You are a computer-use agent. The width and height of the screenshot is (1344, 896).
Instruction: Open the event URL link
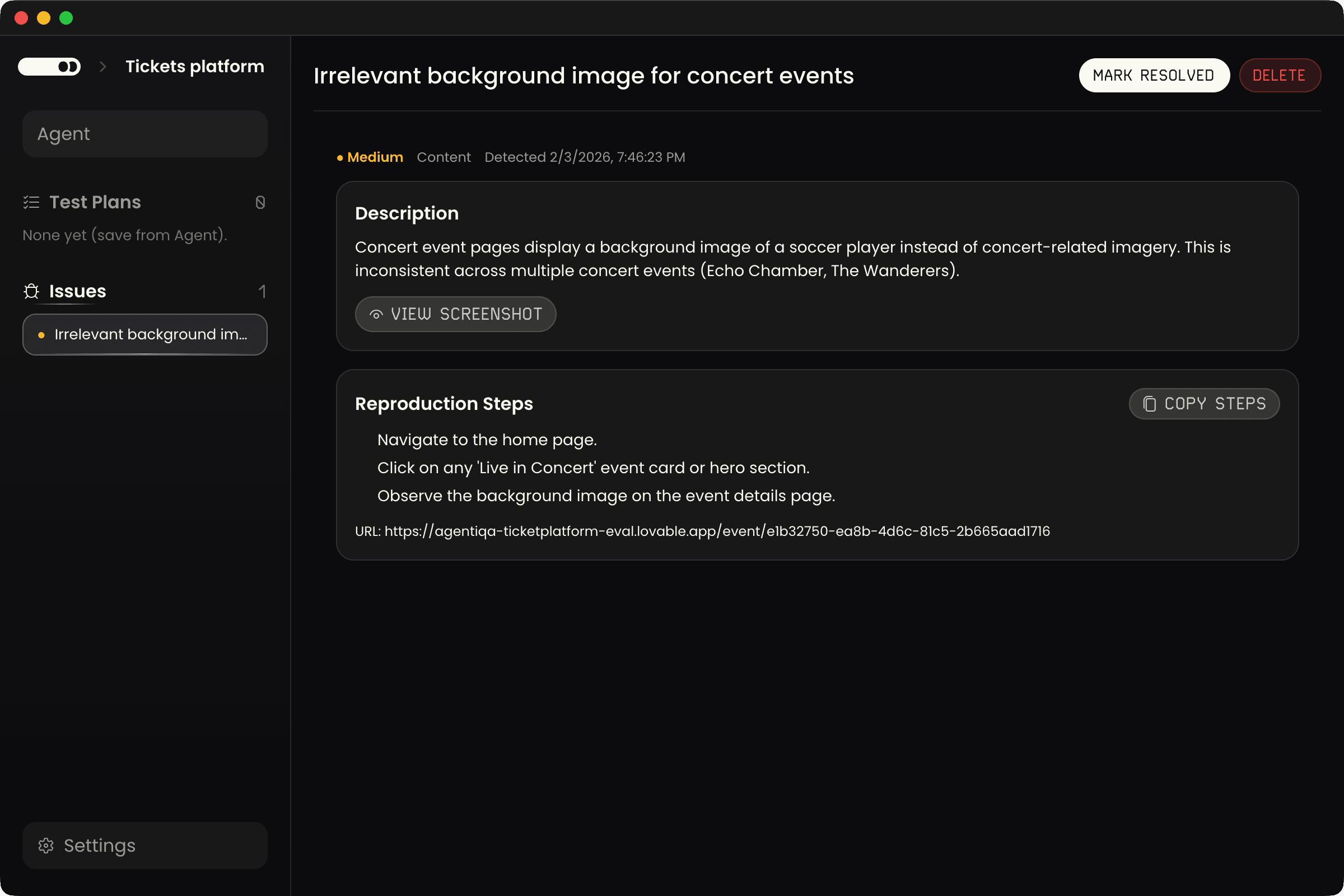(717, 531)
